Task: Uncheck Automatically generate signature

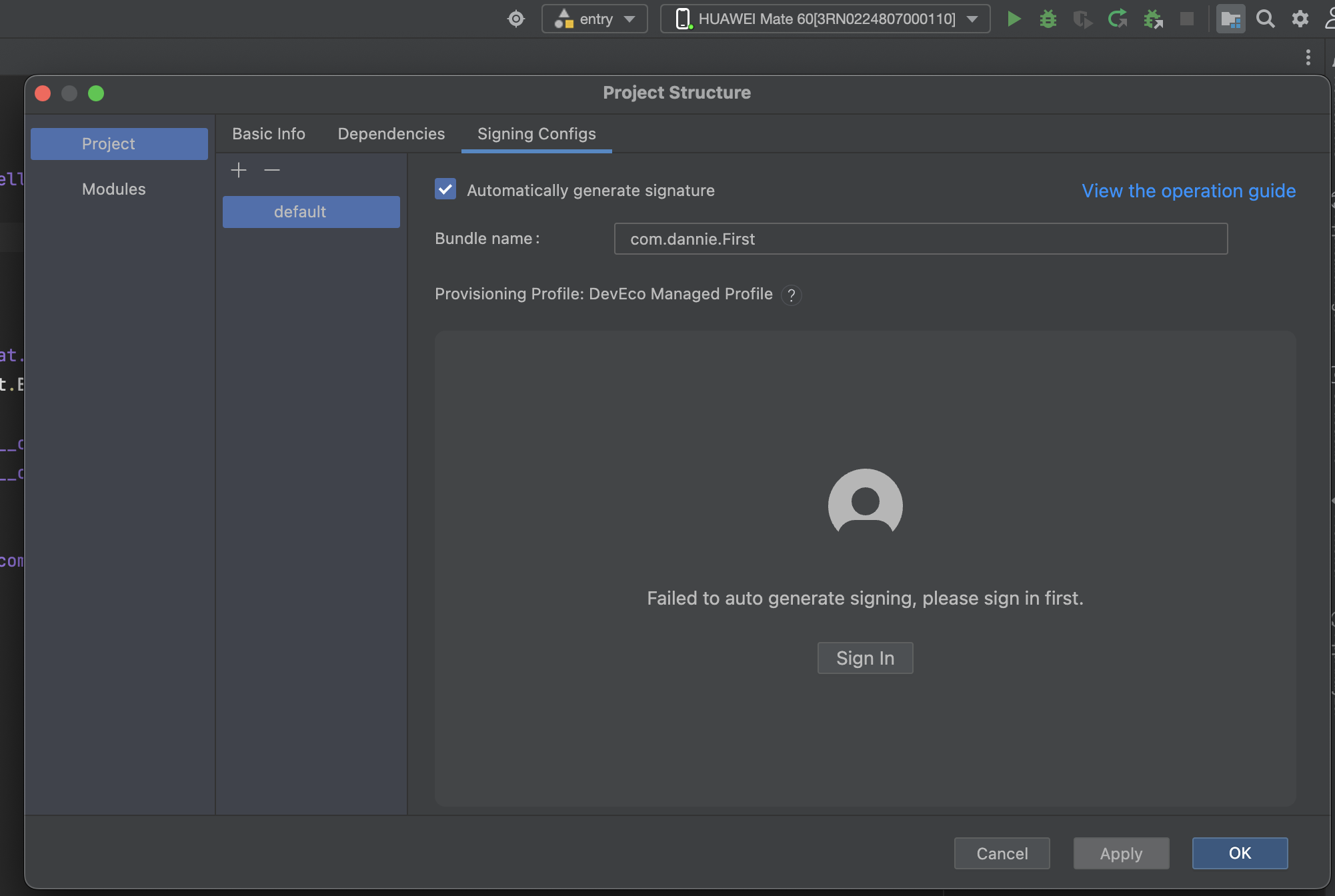Action: click(x=445, y=189)
